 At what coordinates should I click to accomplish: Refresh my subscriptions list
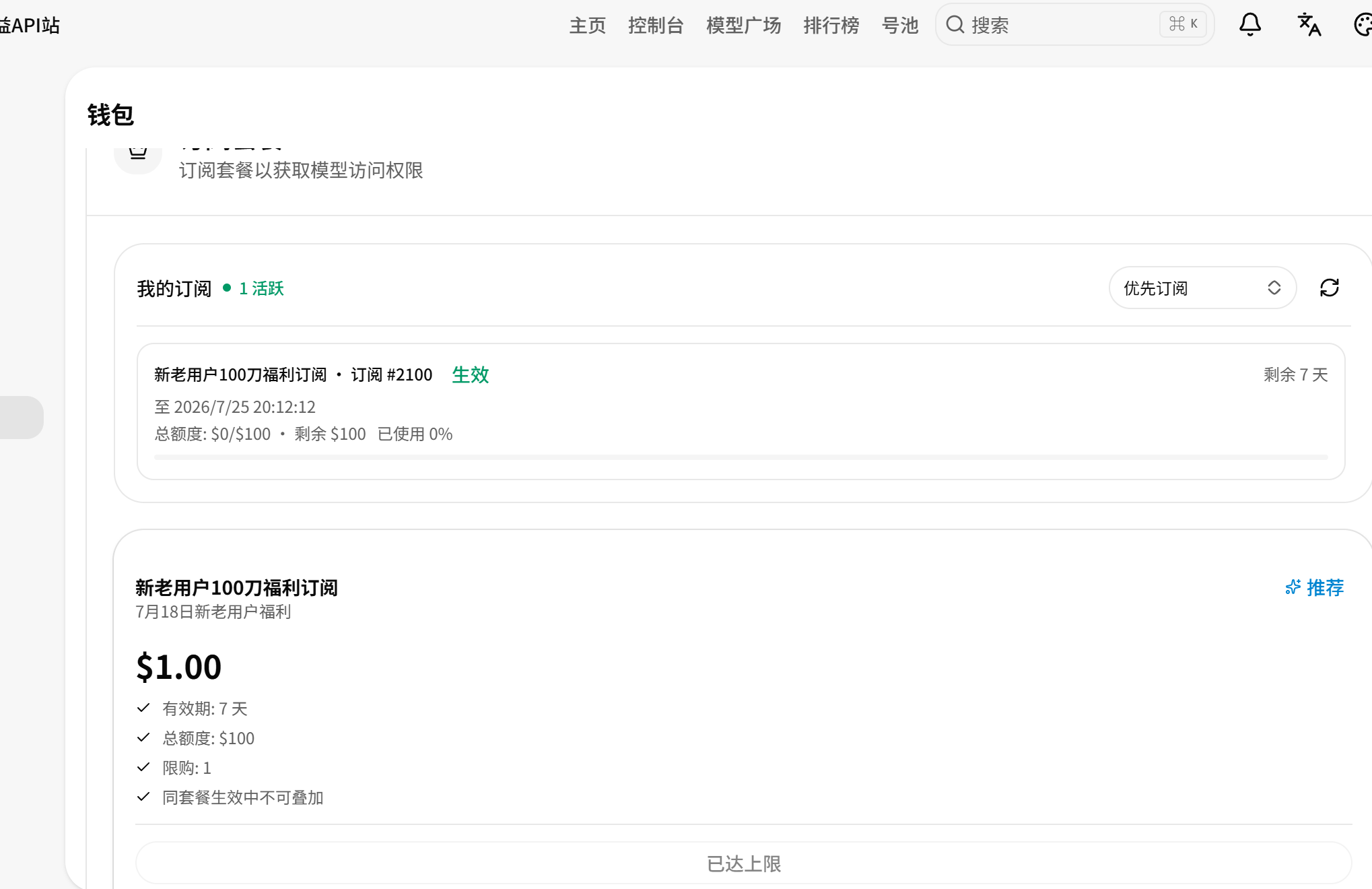(x=1330, y=288)
